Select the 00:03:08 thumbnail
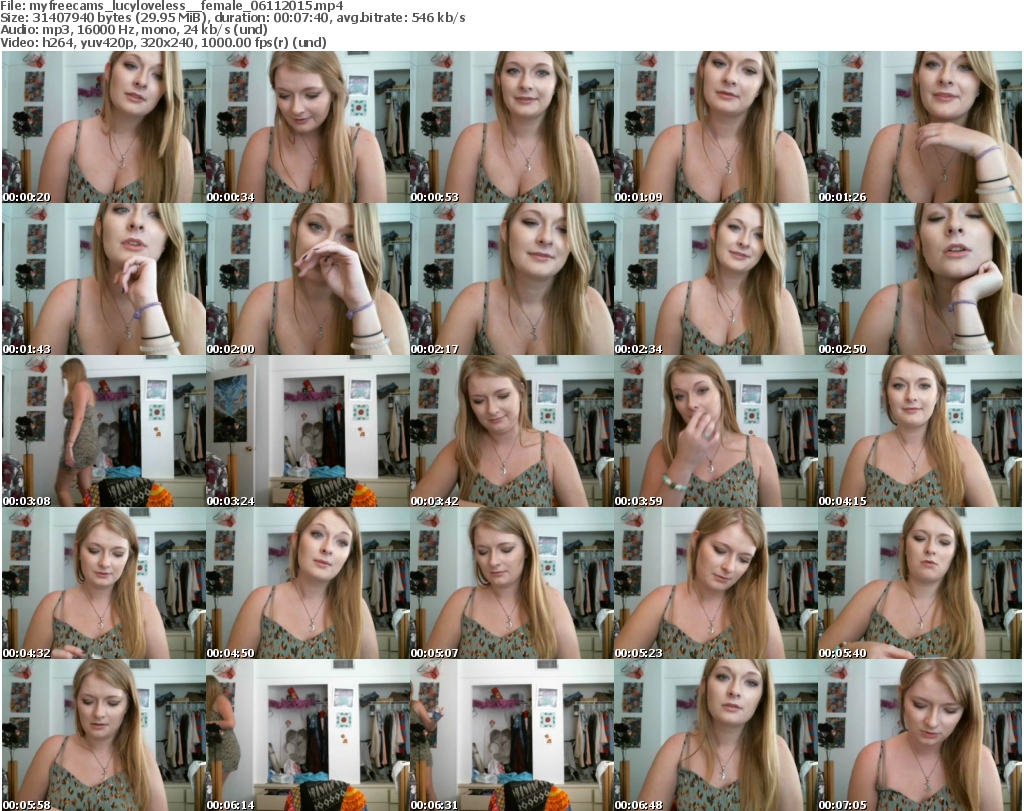 tap(103, 432)
